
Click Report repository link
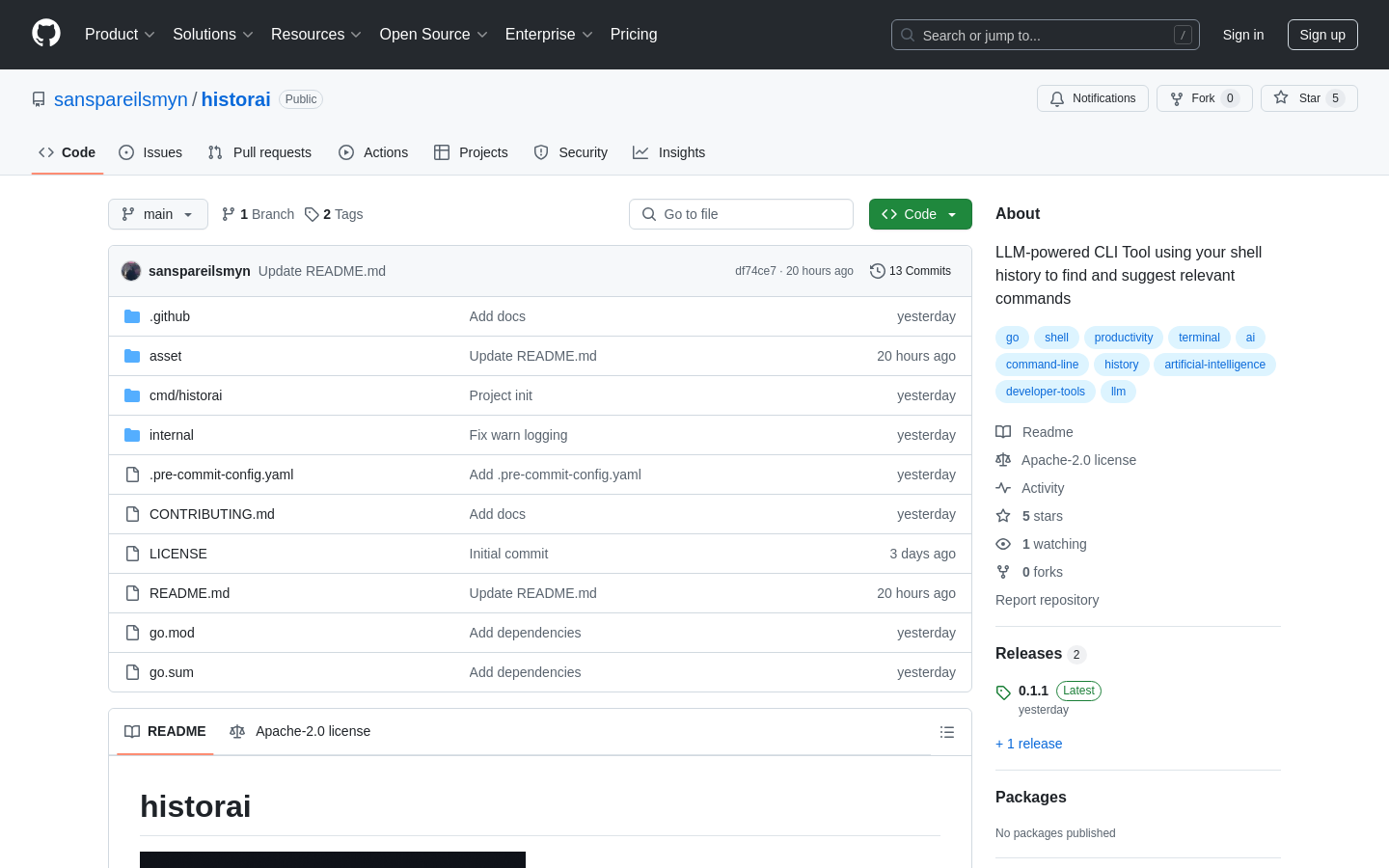1047,600
